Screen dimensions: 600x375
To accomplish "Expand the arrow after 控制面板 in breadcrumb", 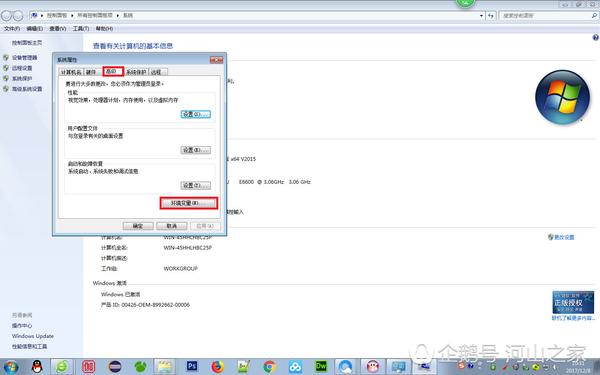I will [x=72, y=15].
